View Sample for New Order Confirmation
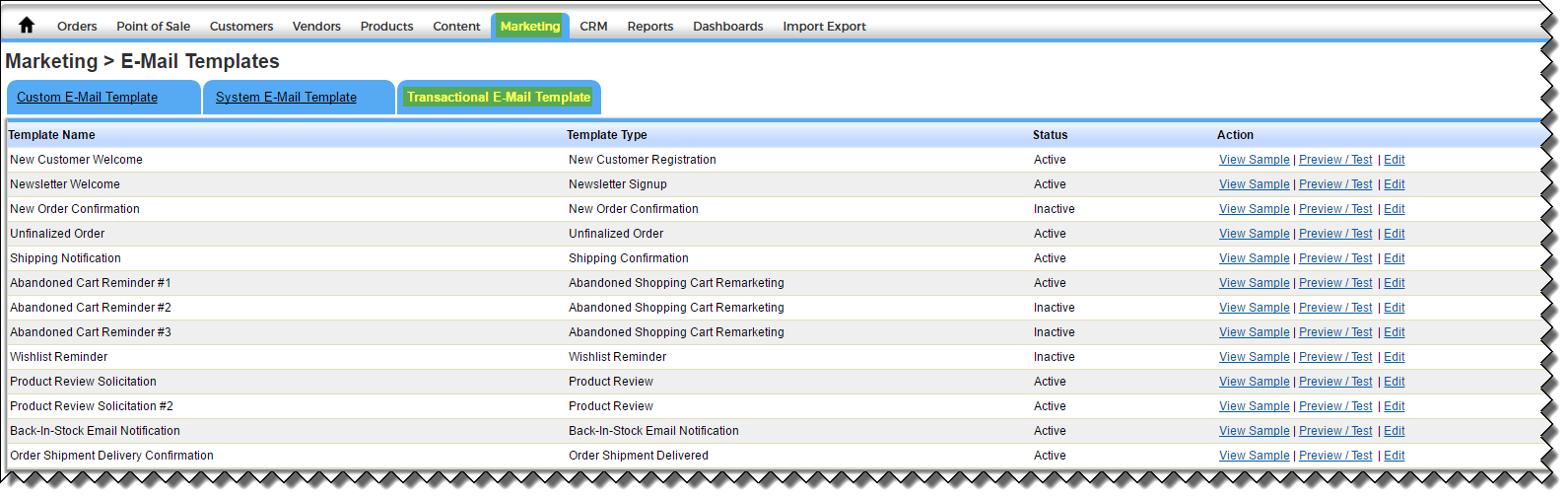Image resolution: width=1568 pixels, height=499 pixels. [1254, 209]
